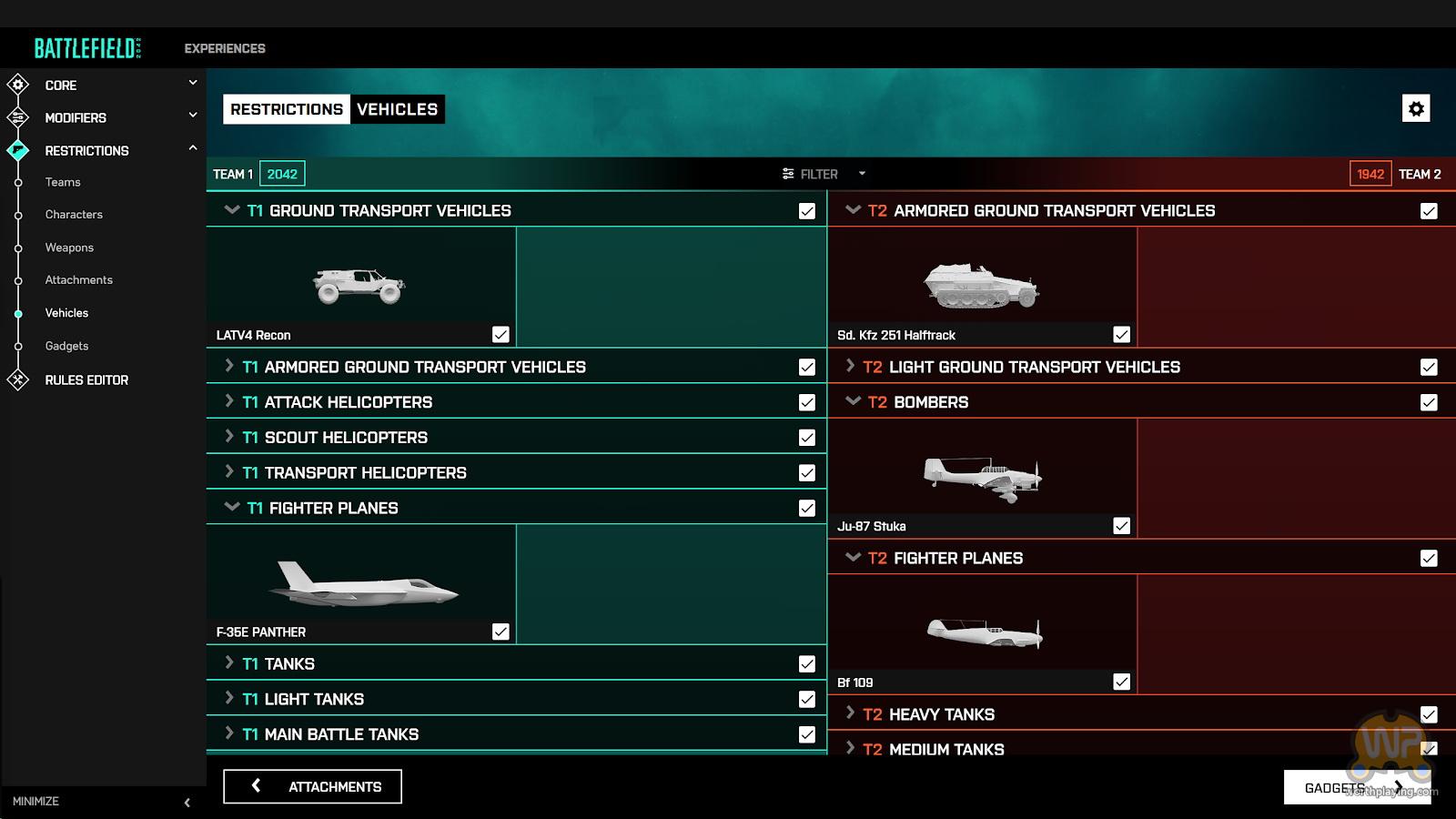Open Experiences in the top menu
Screen dimensions: 1456x819
[x=225, y=48]
